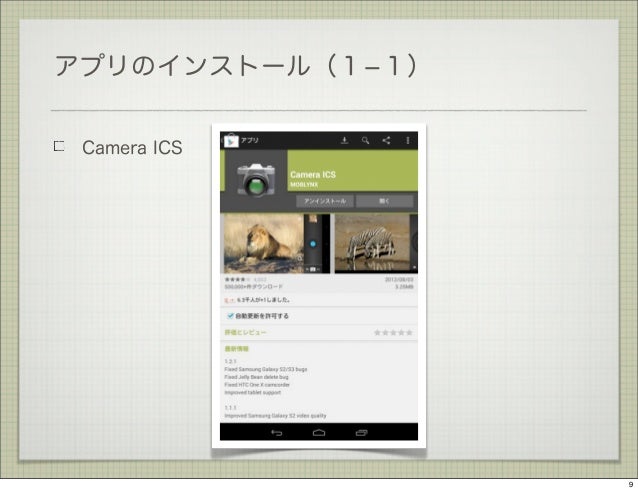Open search with the magnifier icon
The width and height of the screenshot is (638, 491).
click(365, 140)
